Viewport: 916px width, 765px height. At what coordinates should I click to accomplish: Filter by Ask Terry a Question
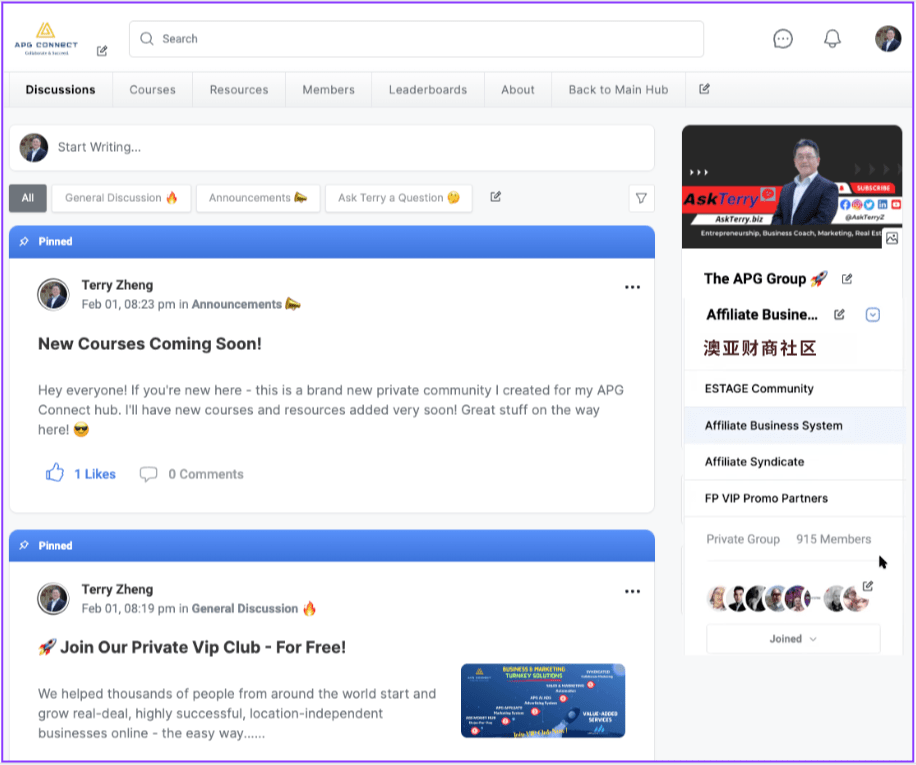398,198
